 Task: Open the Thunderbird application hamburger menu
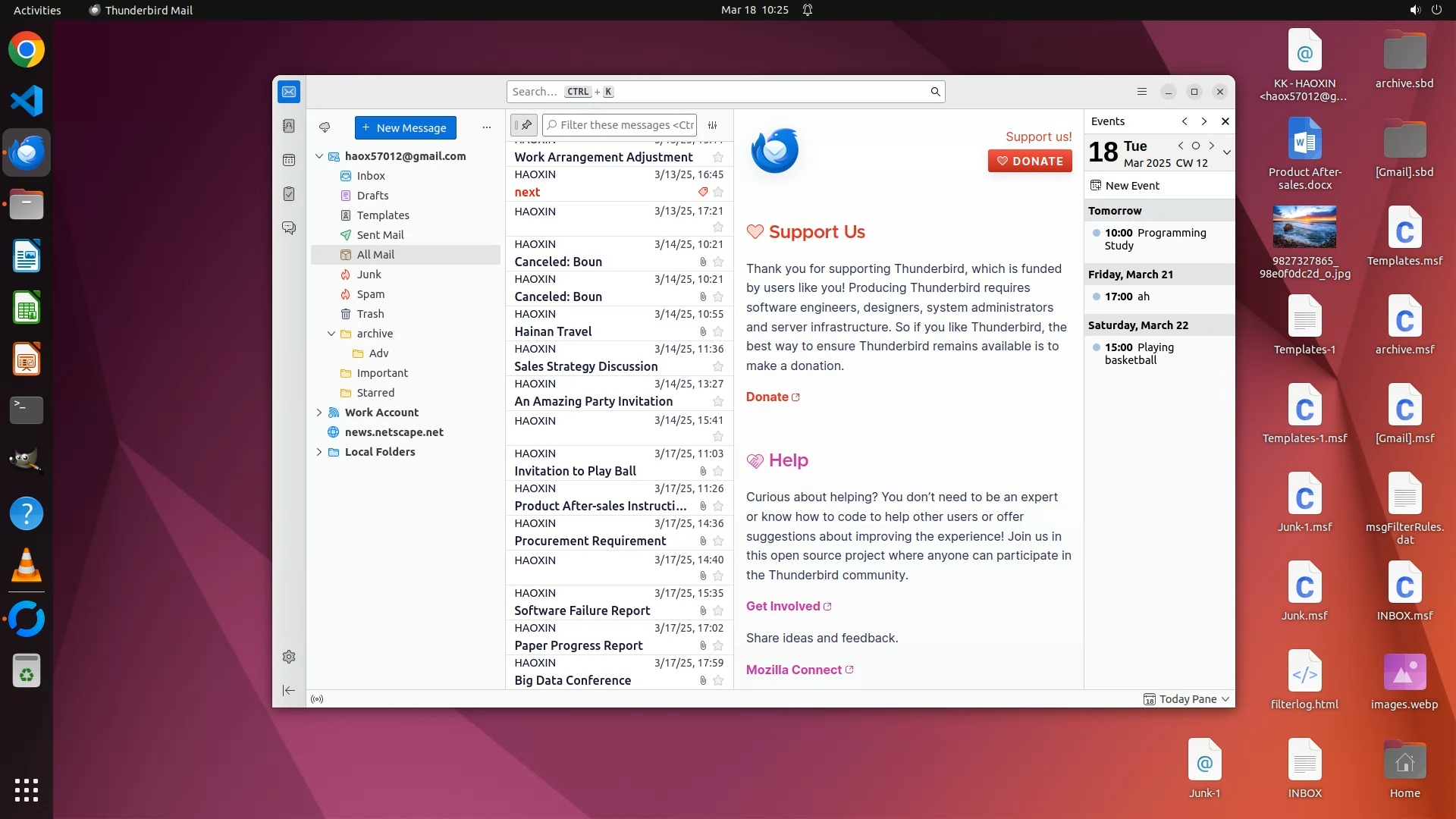tap(1142, 92)
